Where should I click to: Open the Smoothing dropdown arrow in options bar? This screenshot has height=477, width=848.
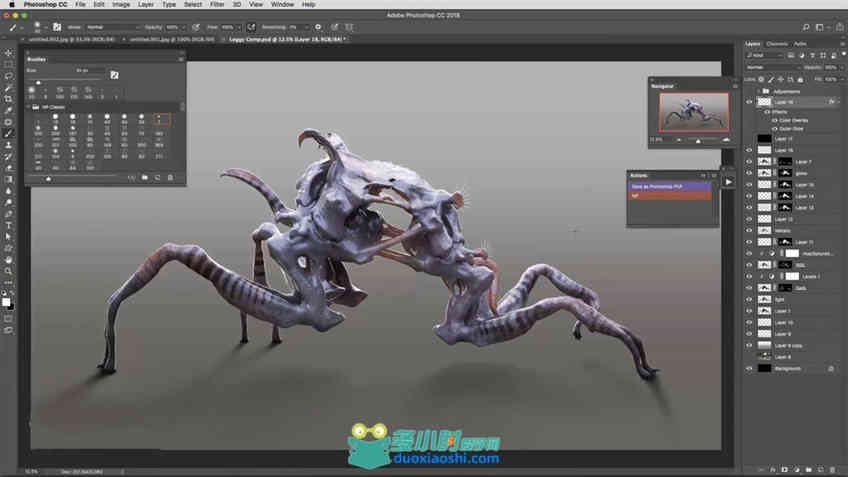pos(307,27)
